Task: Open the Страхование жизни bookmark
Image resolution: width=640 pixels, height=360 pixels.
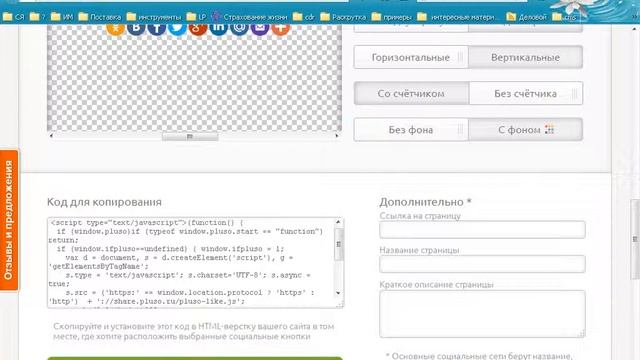Action: (x=249, y=17)
